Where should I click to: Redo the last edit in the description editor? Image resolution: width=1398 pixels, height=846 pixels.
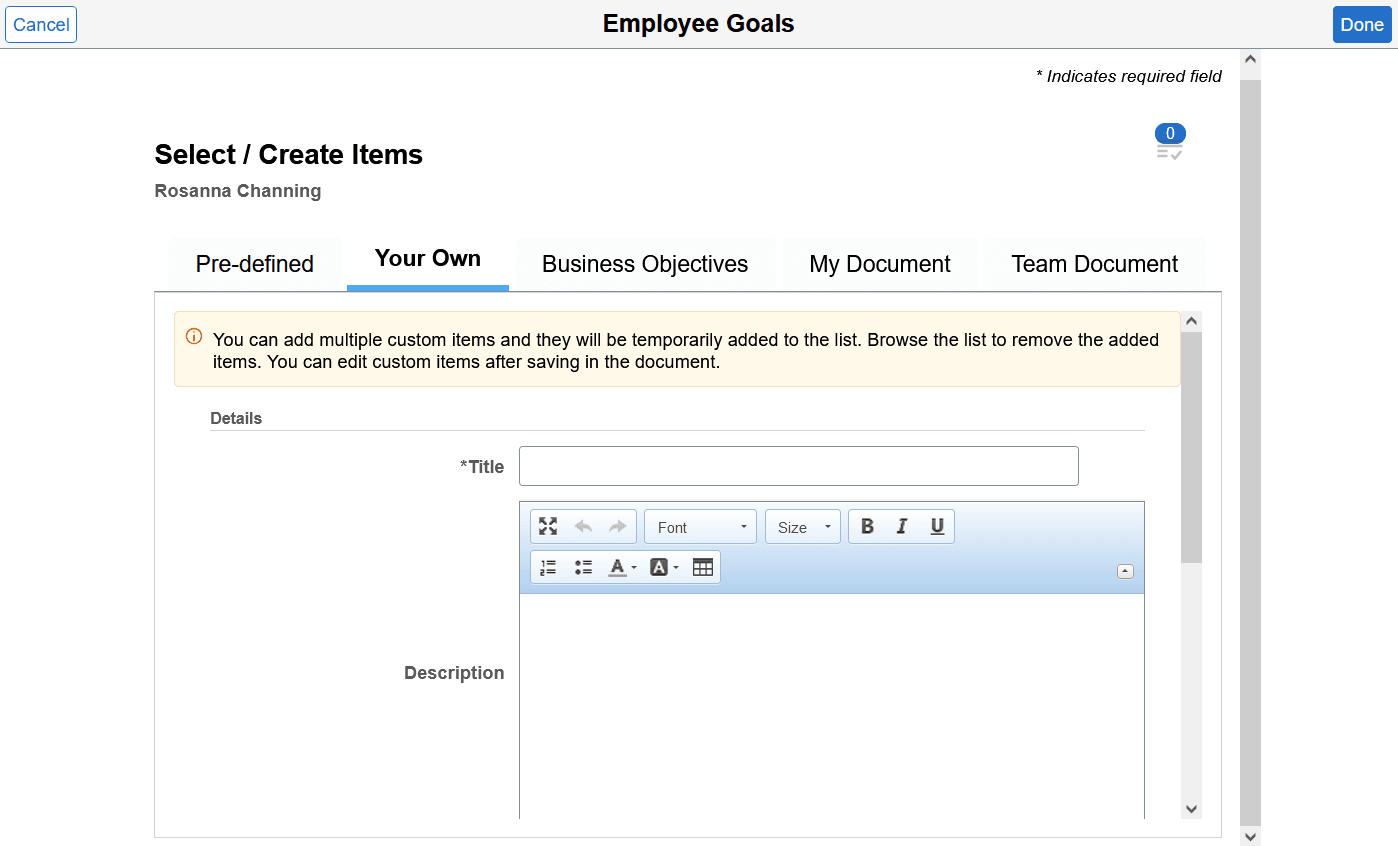617,525
